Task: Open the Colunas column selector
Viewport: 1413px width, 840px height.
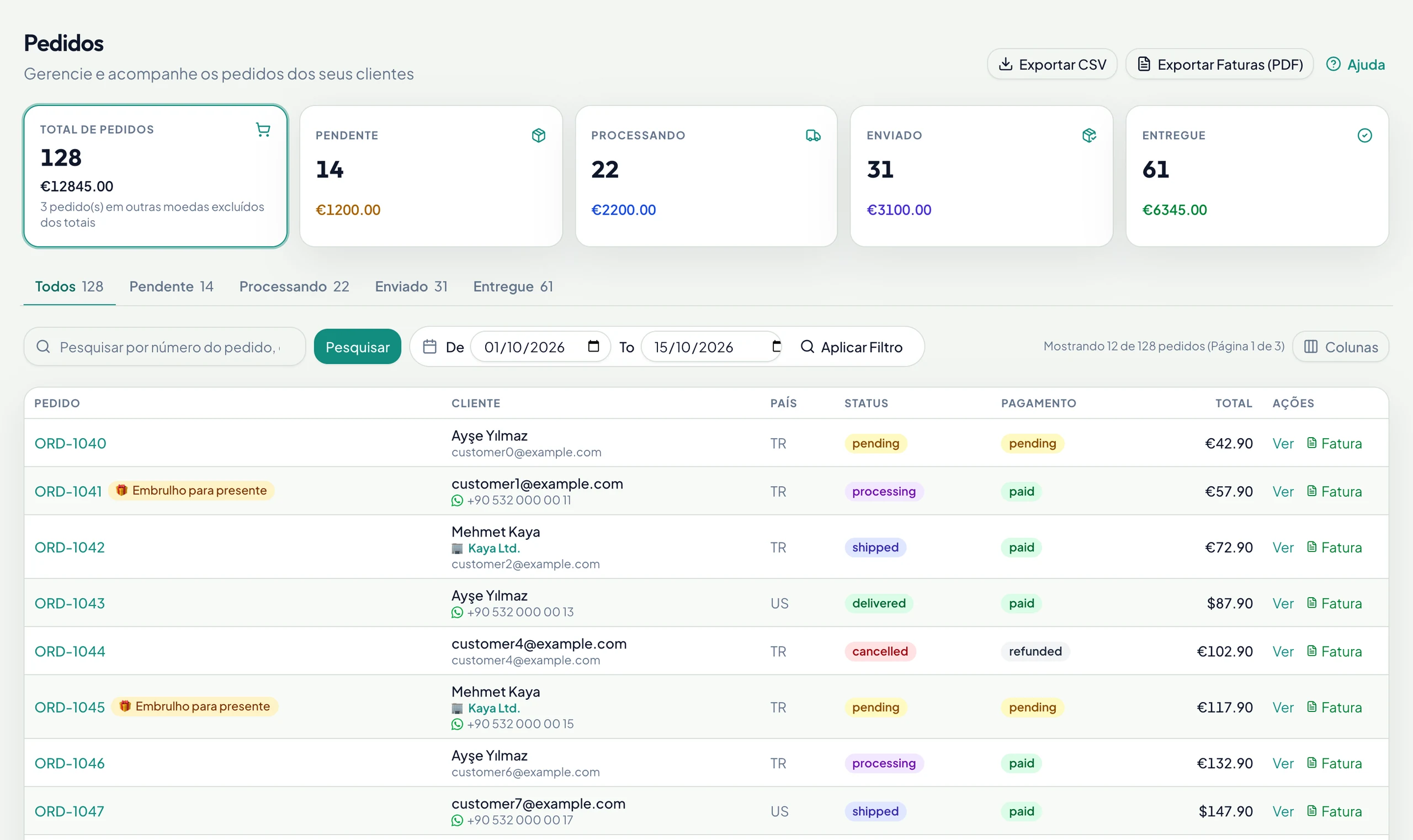Action: 1340,347
